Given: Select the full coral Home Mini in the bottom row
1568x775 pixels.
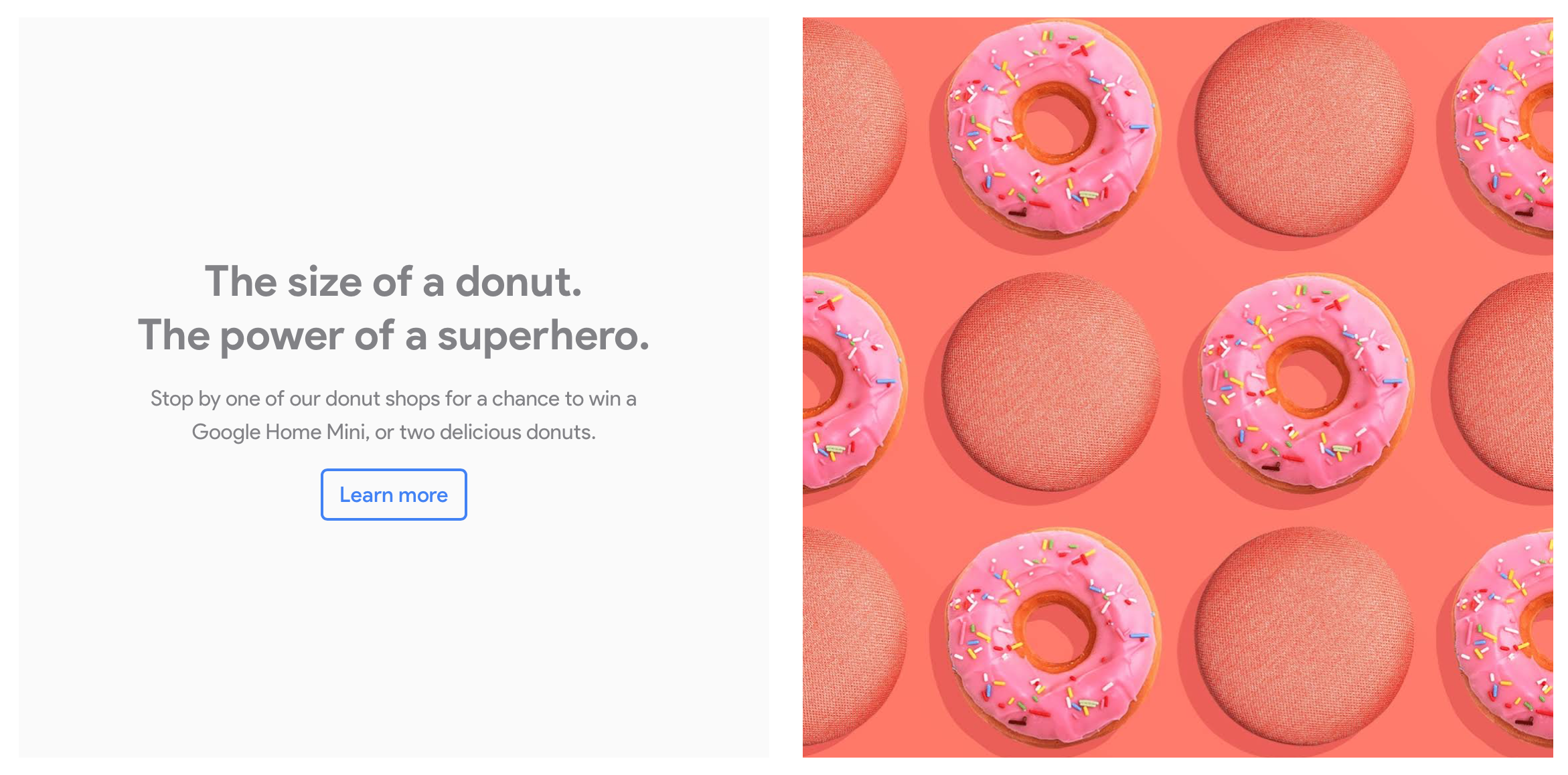Looking at the screenshot, I should pyautogui.click(x=1305, y=636).
